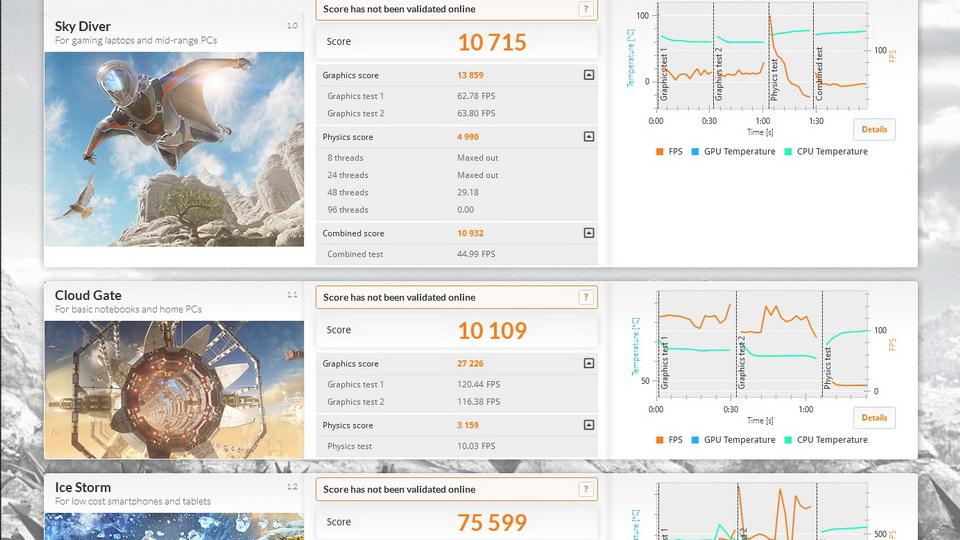
Task: Collapse the Cloud Gate Graphics score section
Action: 589,363
